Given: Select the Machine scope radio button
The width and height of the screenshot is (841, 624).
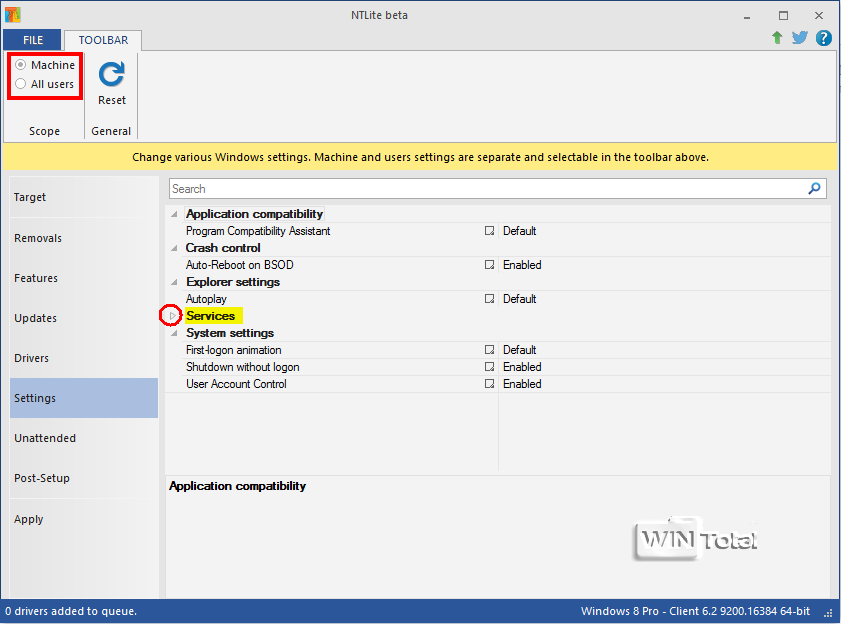Looking at the screenshot, I should click(20, 65).
